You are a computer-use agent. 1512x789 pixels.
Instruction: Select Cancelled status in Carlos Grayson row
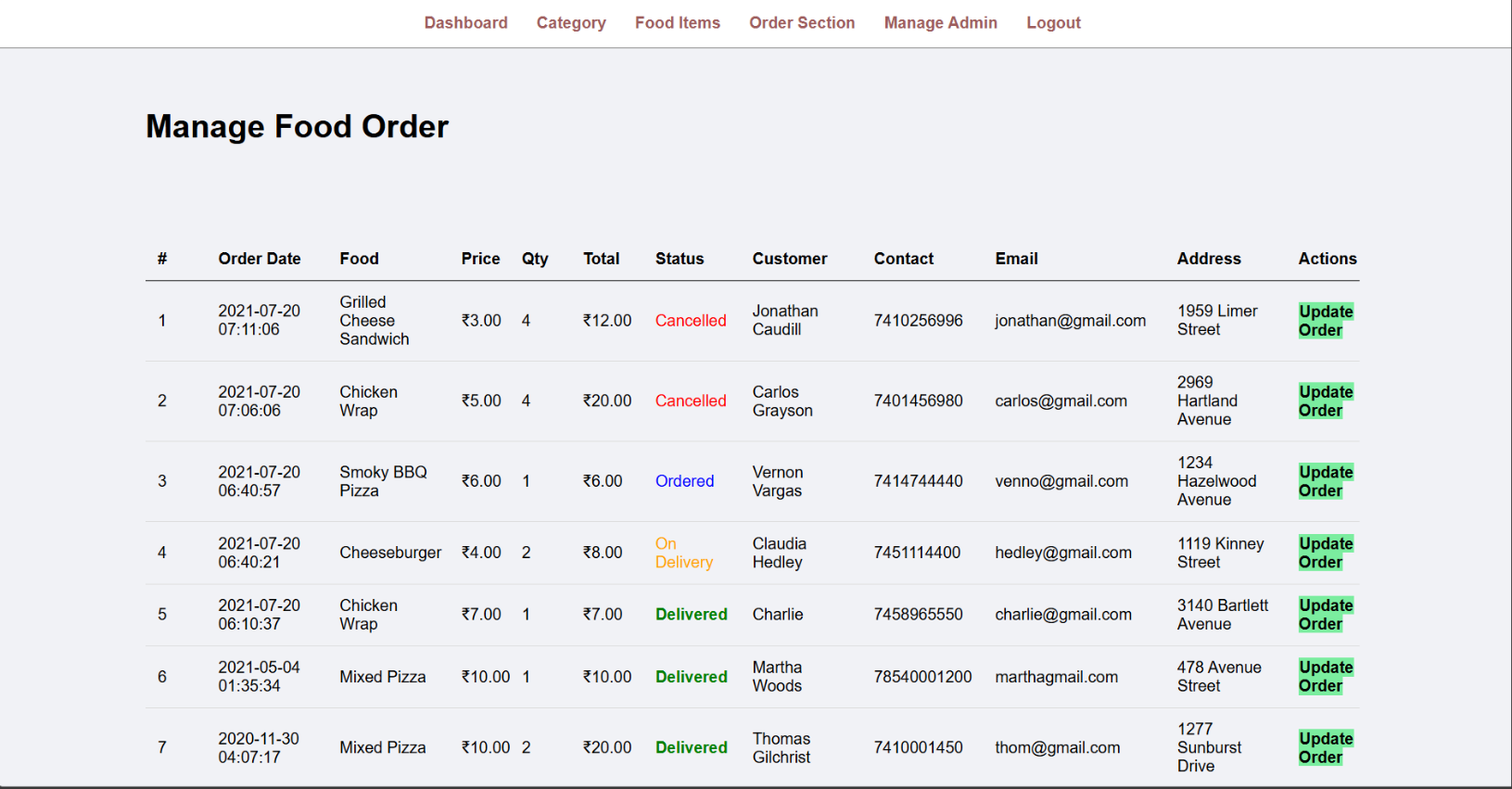pos(691,401)
